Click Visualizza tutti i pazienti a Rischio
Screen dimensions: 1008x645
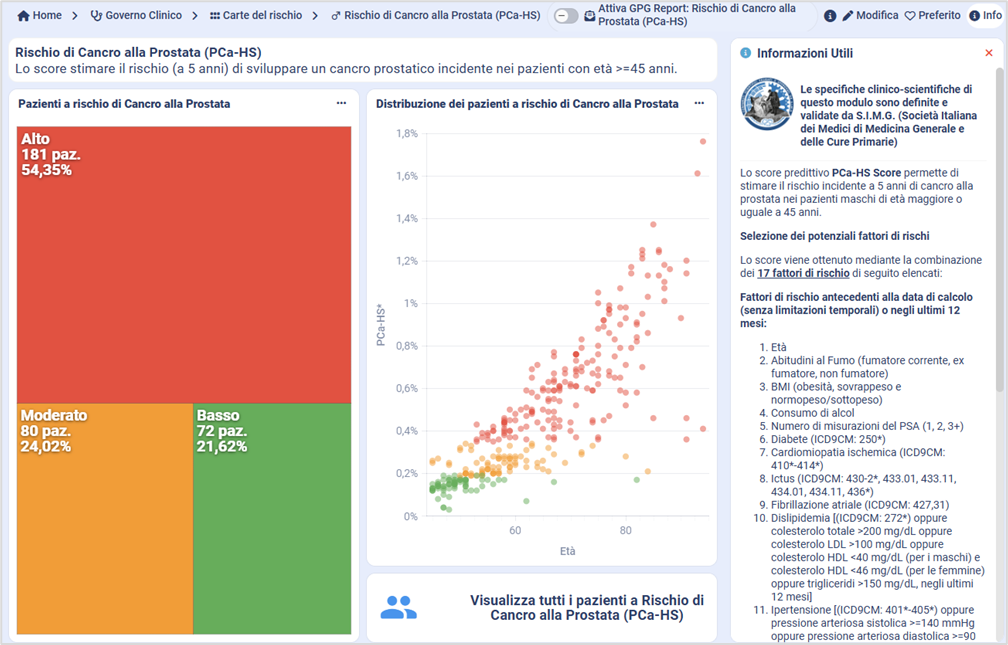586,607
